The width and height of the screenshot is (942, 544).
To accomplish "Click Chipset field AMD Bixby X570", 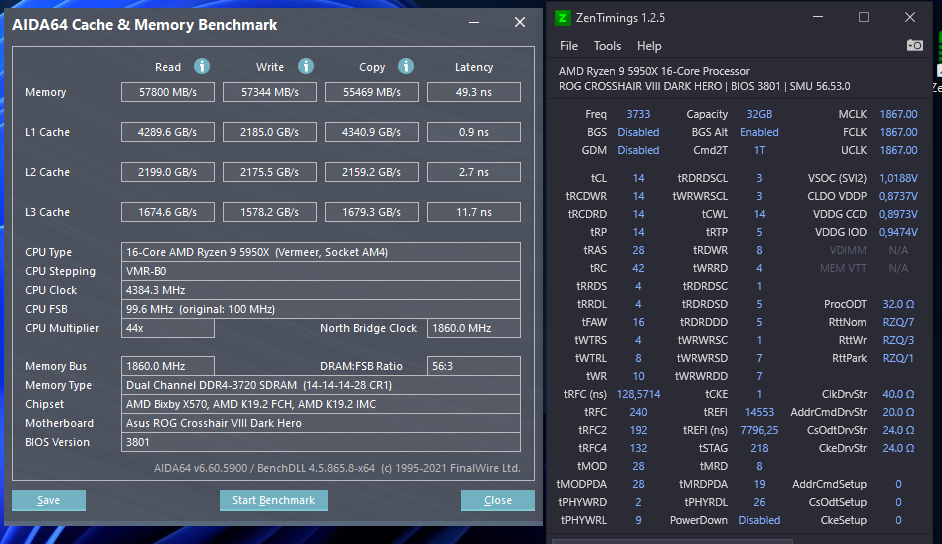I will click(x=321, y=404).
